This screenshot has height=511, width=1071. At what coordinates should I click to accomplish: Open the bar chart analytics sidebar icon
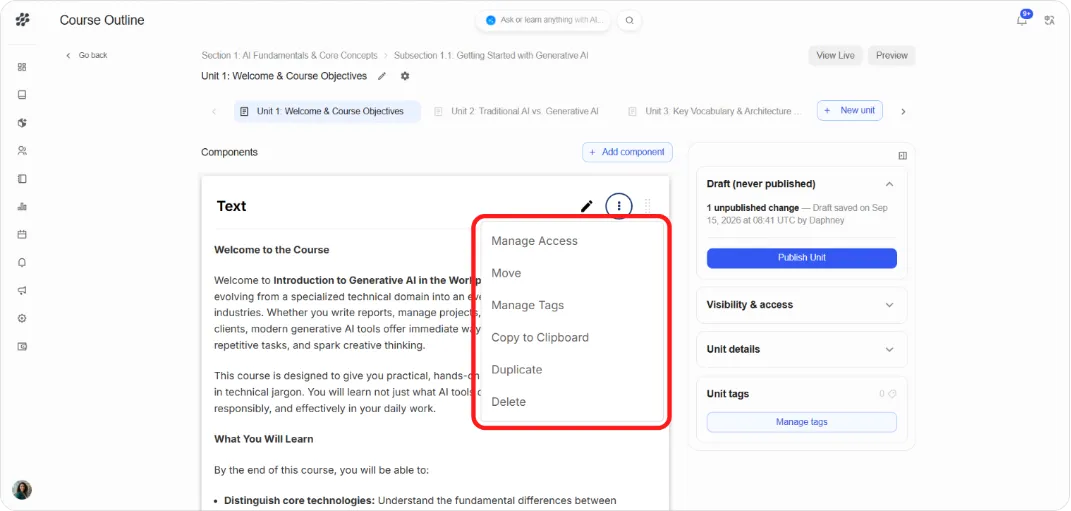pyautogui.click(x=22, y=206)
